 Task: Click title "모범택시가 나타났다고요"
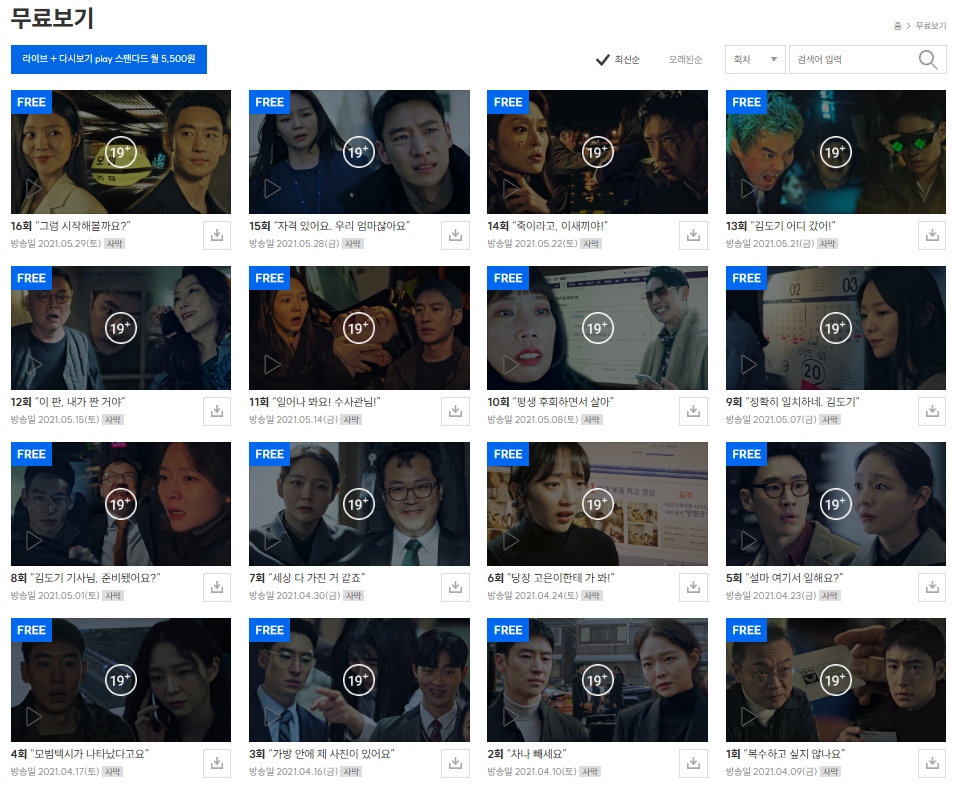(90, 754)
